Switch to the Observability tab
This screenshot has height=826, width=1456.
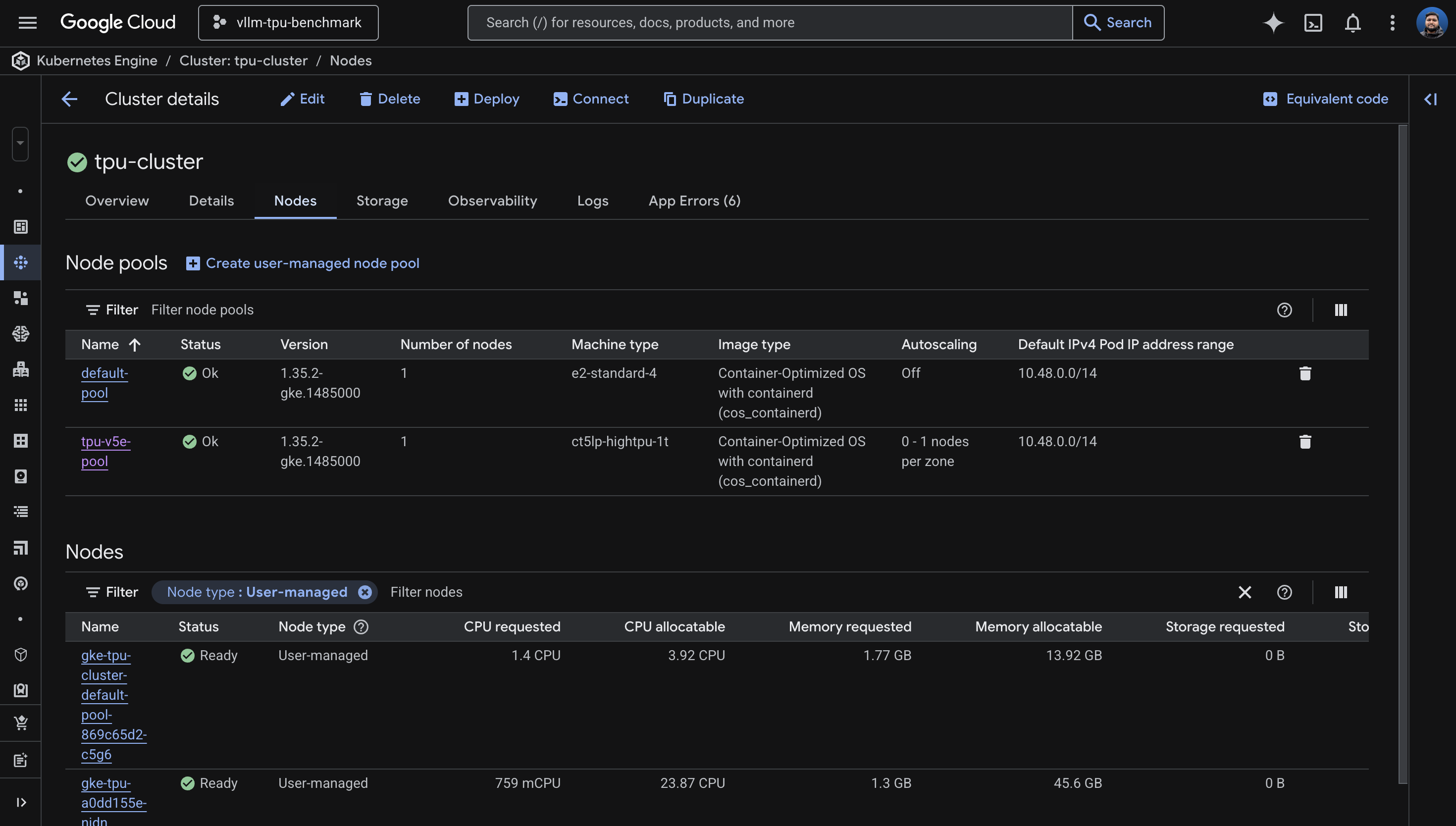pos(492,201)
